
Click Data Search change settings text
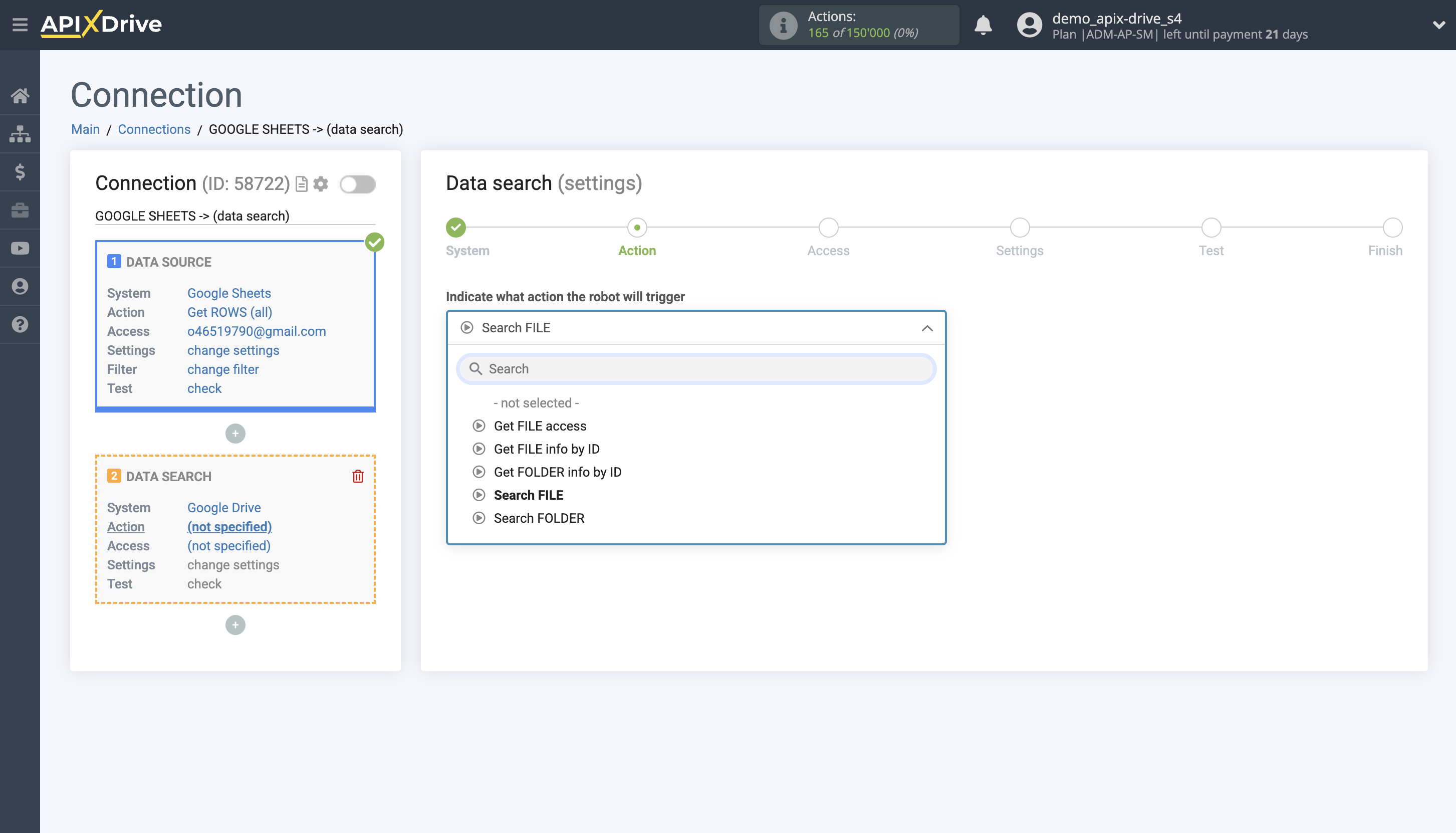[x=233, y=565]
